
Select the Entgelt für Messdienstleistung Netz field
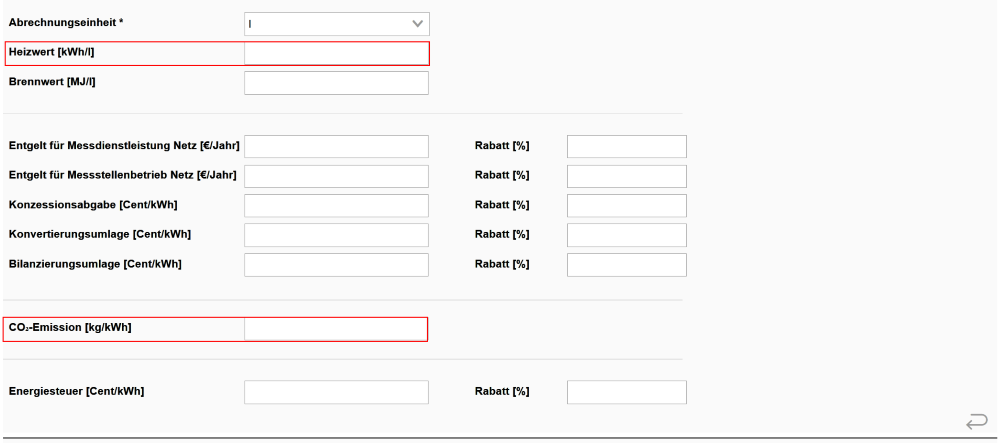pyautogui.click(x=336, y=146)
